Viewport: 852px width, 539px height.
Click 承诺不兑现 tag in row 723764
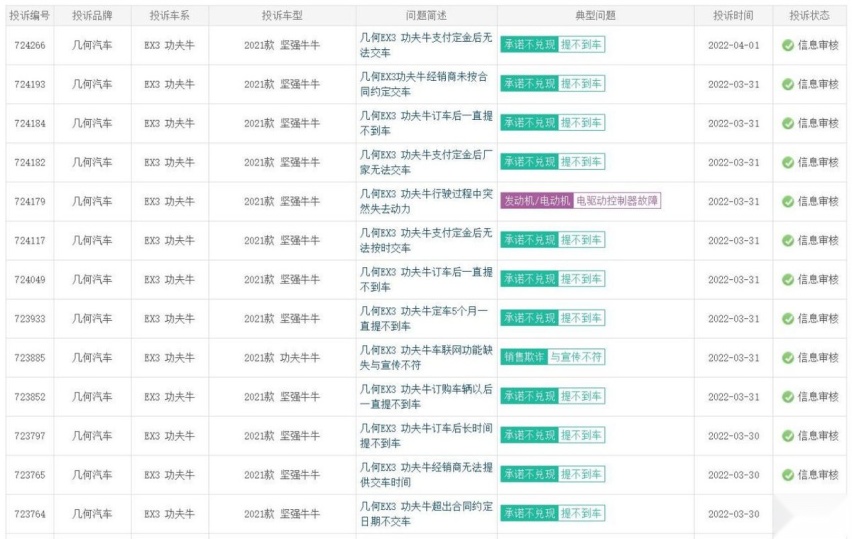point(529,513)
